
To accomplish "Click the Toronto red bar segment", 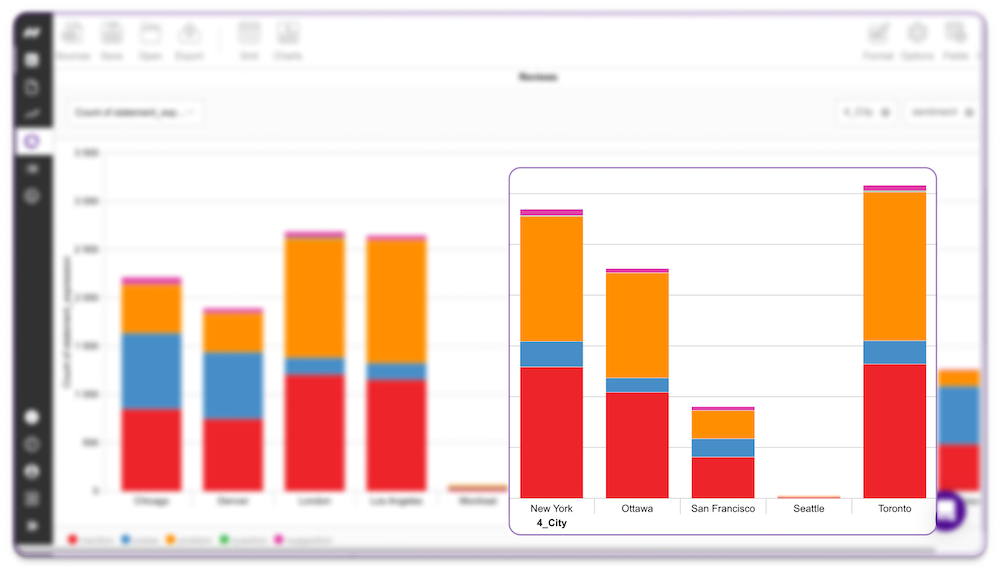I will click(895, 431).
